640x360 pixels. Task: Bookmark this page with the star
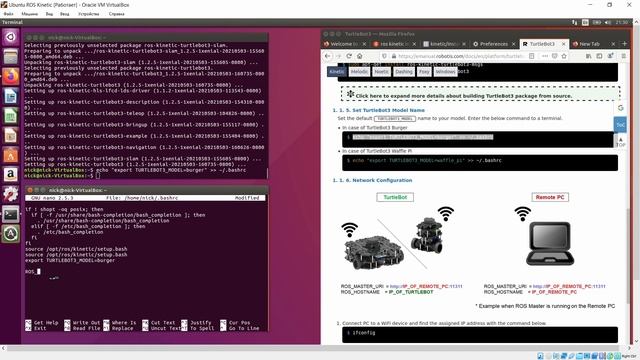[x=564, y=56]
